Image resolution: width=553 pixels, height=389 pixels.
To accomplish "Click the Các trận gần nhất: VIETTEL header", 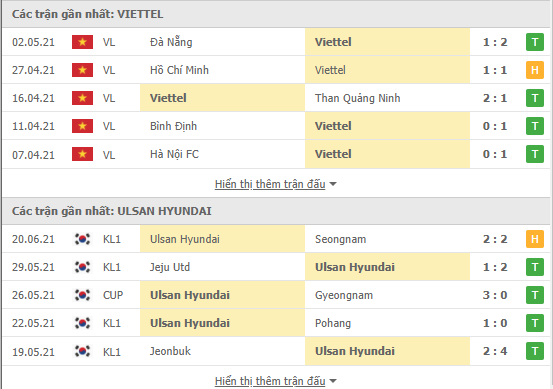I will [87, 14].
